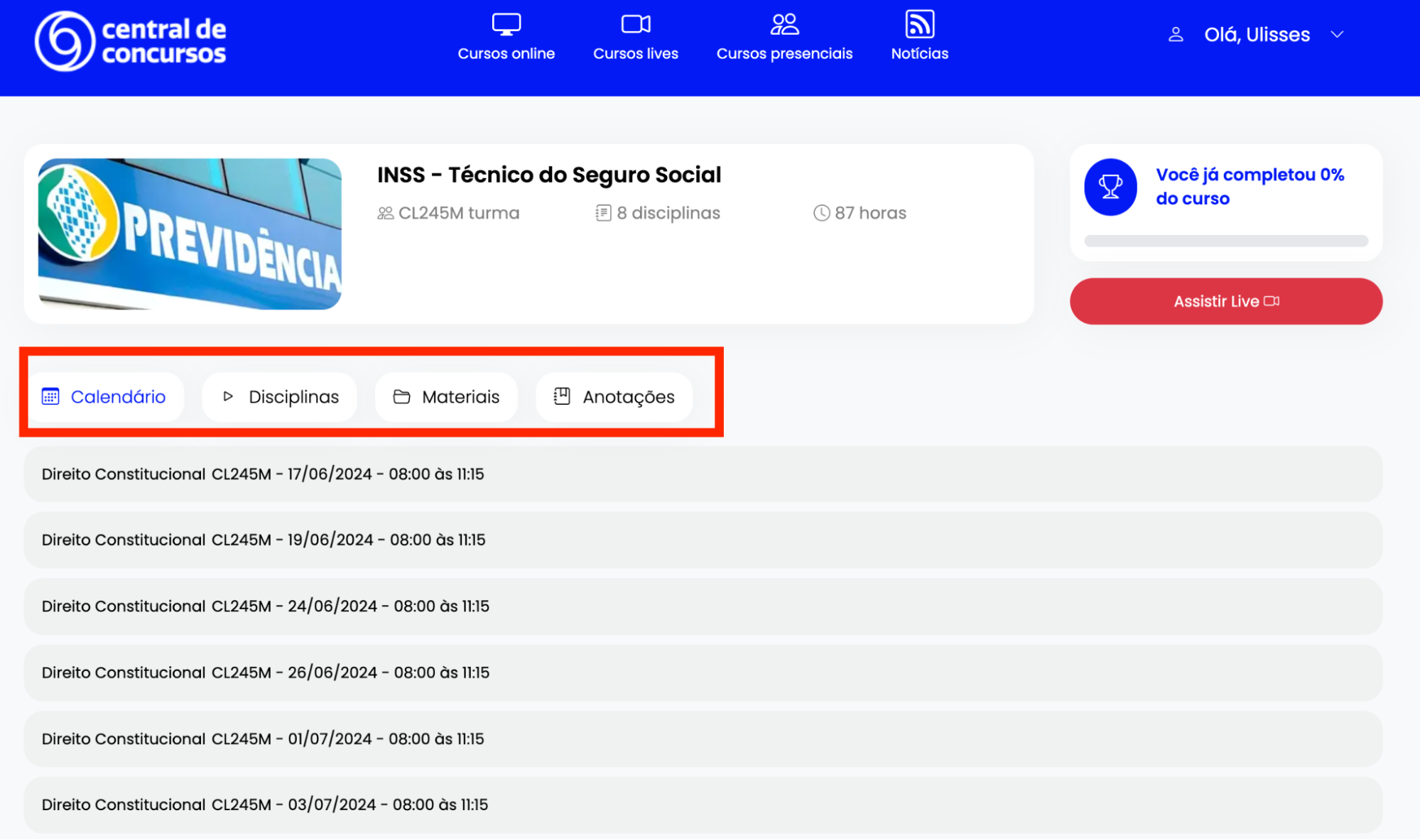Viewport: 1420px width, 840px height.
Task: Expand the Olá, Ulisses dropdown chevron
Action: point(1337,34)
